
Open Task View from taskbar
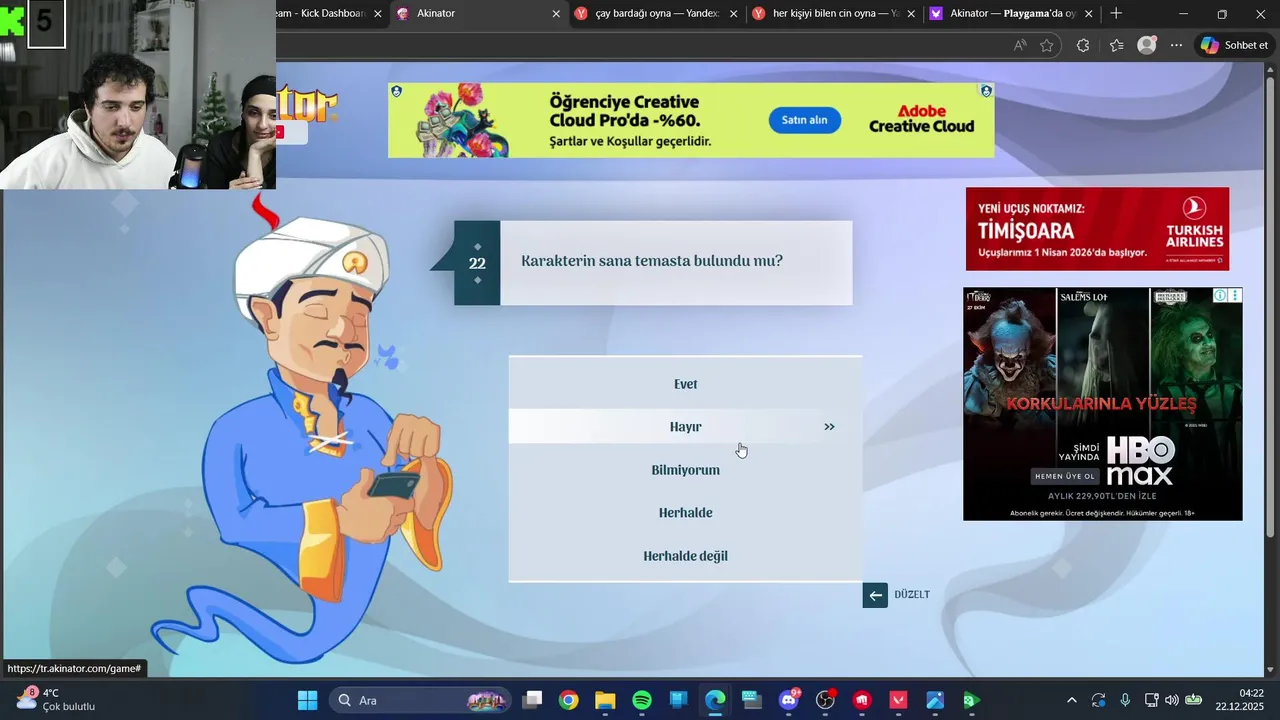[532, 700]
